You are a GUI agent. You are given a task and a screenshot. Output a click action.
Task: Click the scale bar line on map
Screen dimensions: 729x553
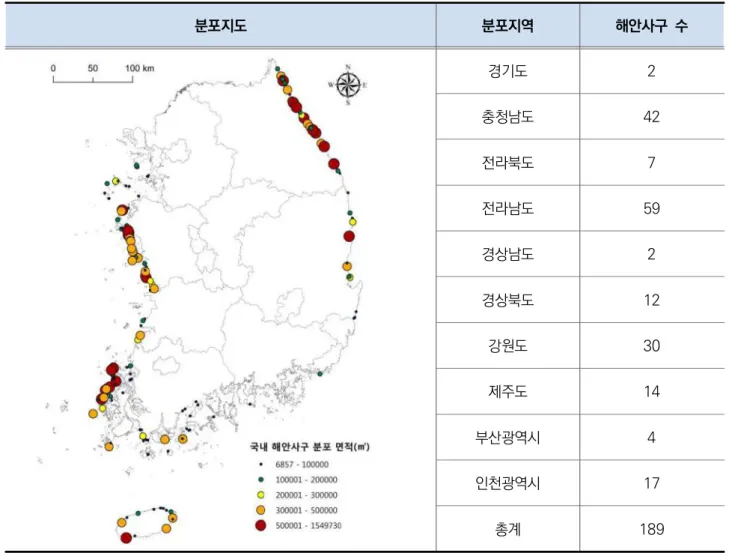93,80
